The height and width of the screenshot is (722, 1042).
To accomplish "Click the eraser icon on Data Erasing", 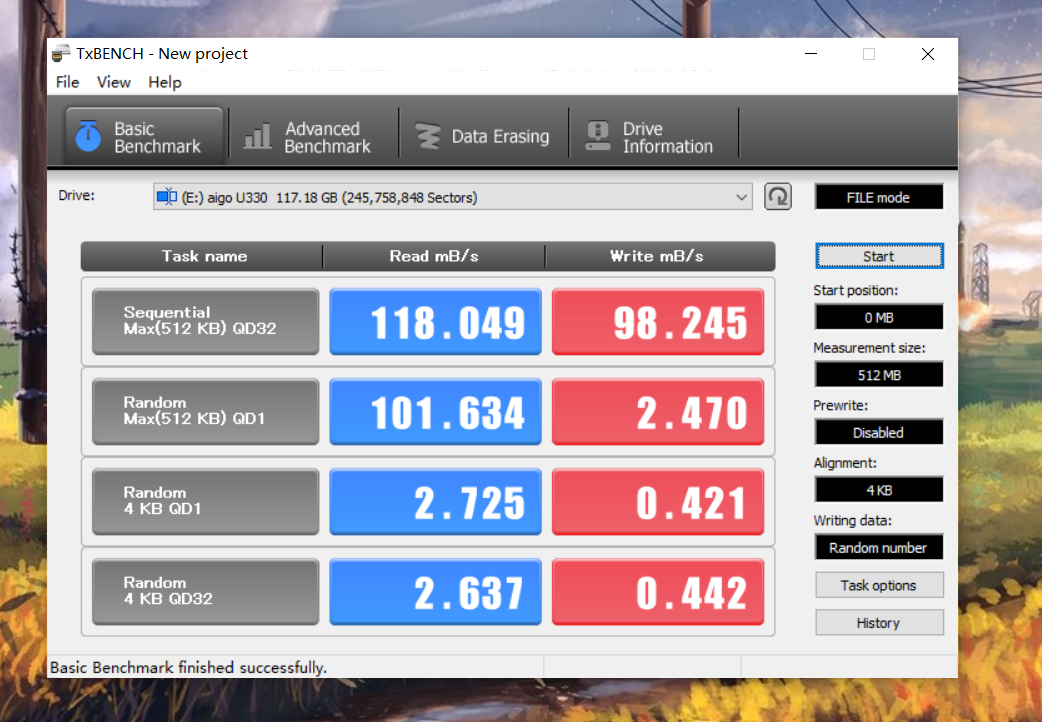I will [427, 136].
